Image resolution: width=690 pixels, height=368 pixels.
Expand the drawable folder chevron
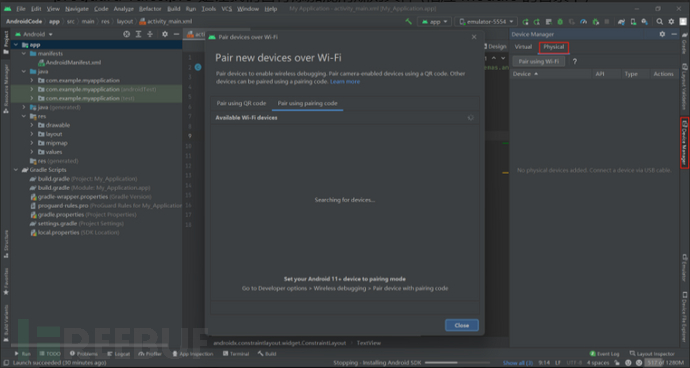32,125
